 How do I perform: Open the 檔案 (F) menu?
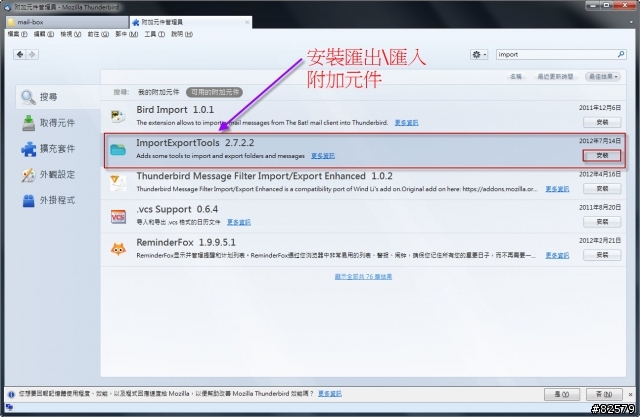[17, 34]
